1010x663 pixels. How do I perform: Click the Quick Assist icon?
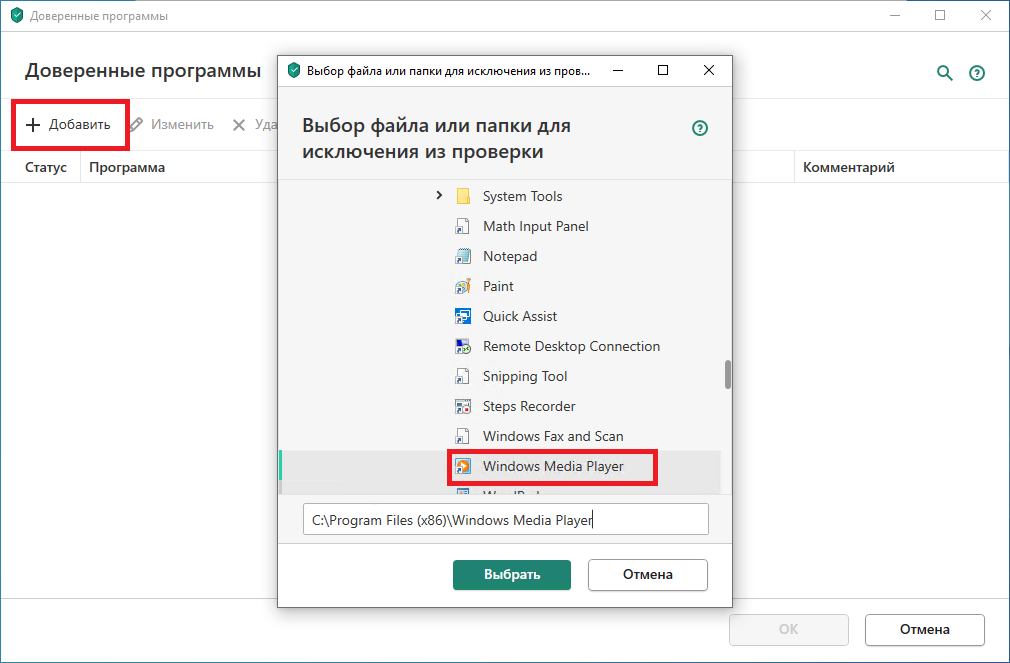click(x=463, y=316)
